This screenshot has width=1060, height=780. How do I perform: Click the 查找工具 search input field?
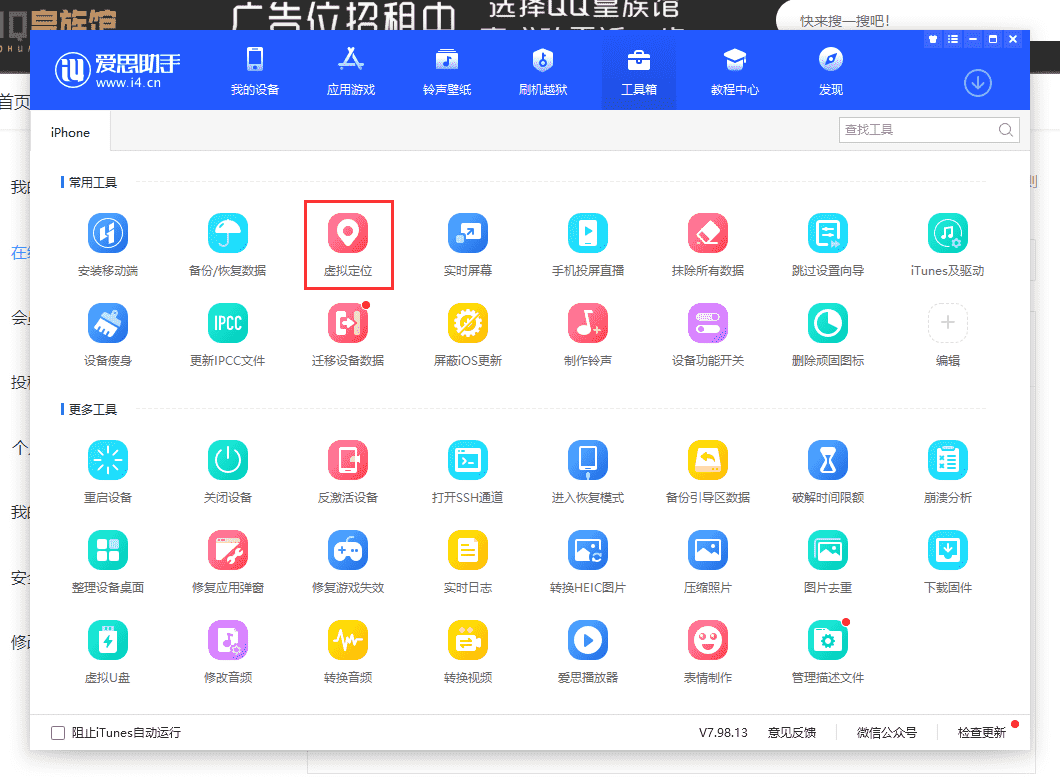pos(917,130)
